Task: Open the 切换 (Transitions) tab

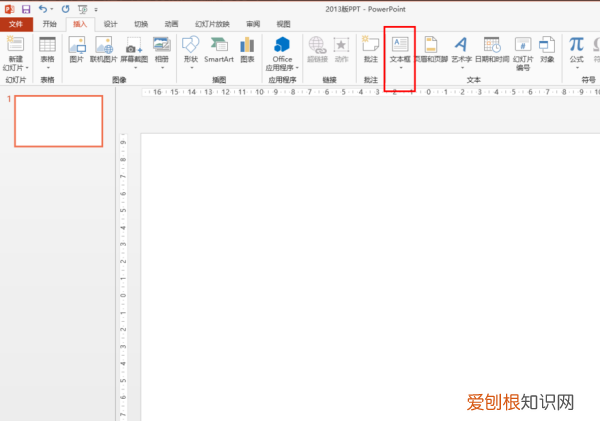Action: pos(141,24)
